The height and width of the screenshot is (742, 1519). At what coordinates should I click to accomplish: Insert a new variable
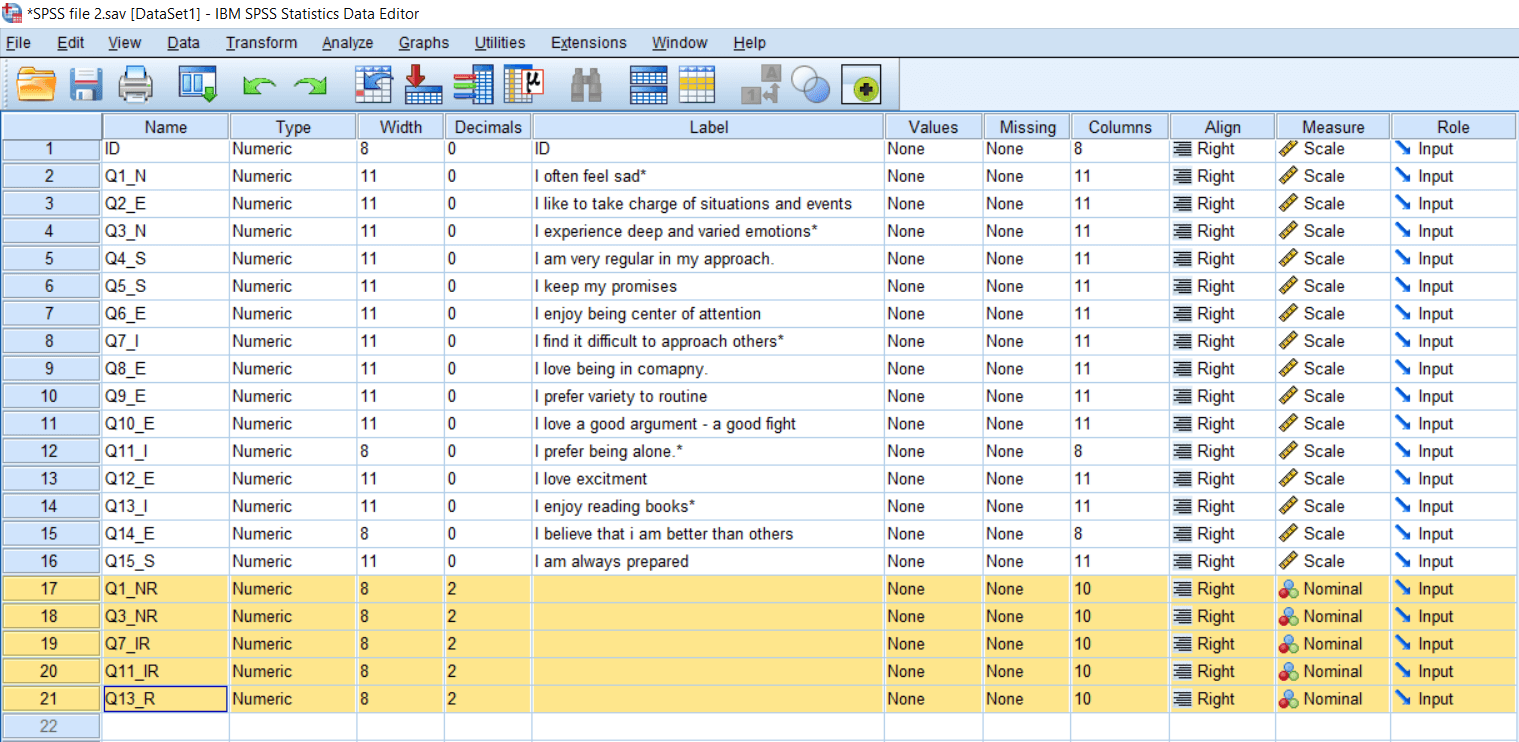point(697,84)
